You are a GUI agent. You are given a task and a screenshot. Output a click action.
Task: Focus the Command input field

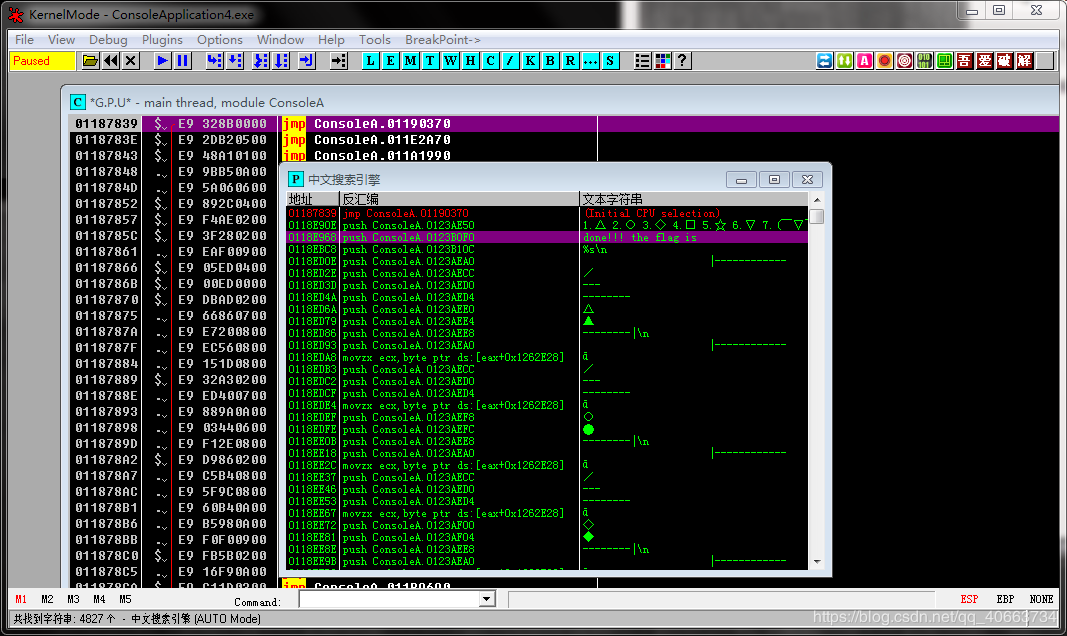coord(390,599)
